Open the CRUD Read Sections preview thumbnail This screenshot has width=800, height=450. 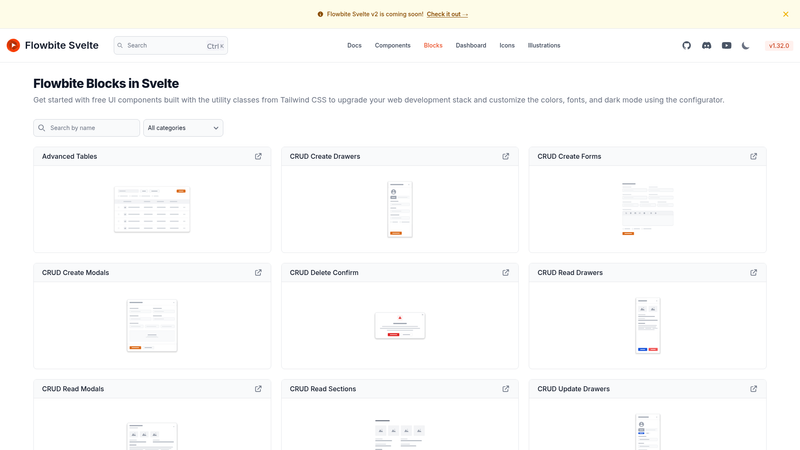tap(400, 435)
